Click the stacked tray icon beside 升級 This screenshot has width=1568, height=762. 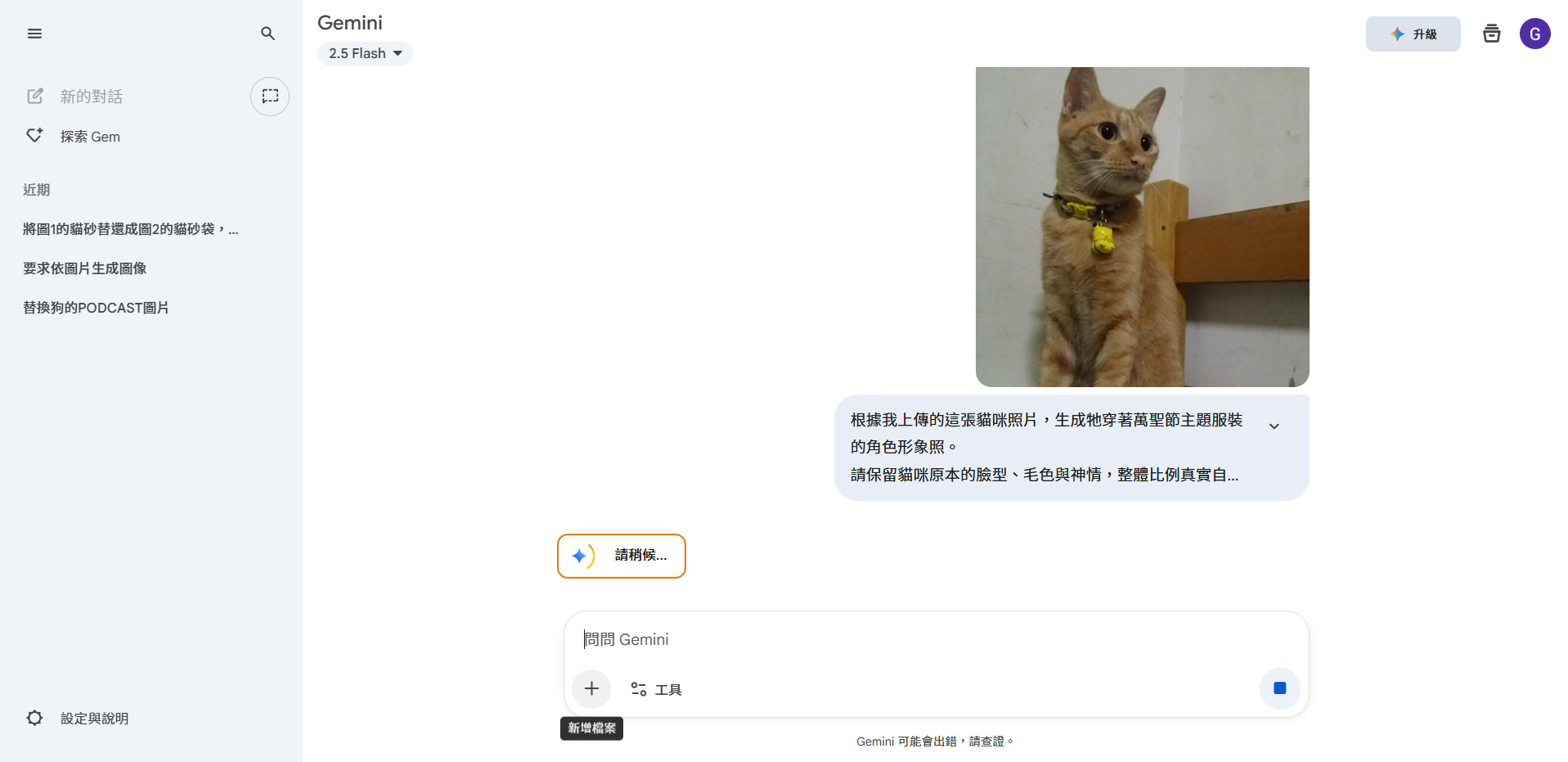pos(1491,34)
